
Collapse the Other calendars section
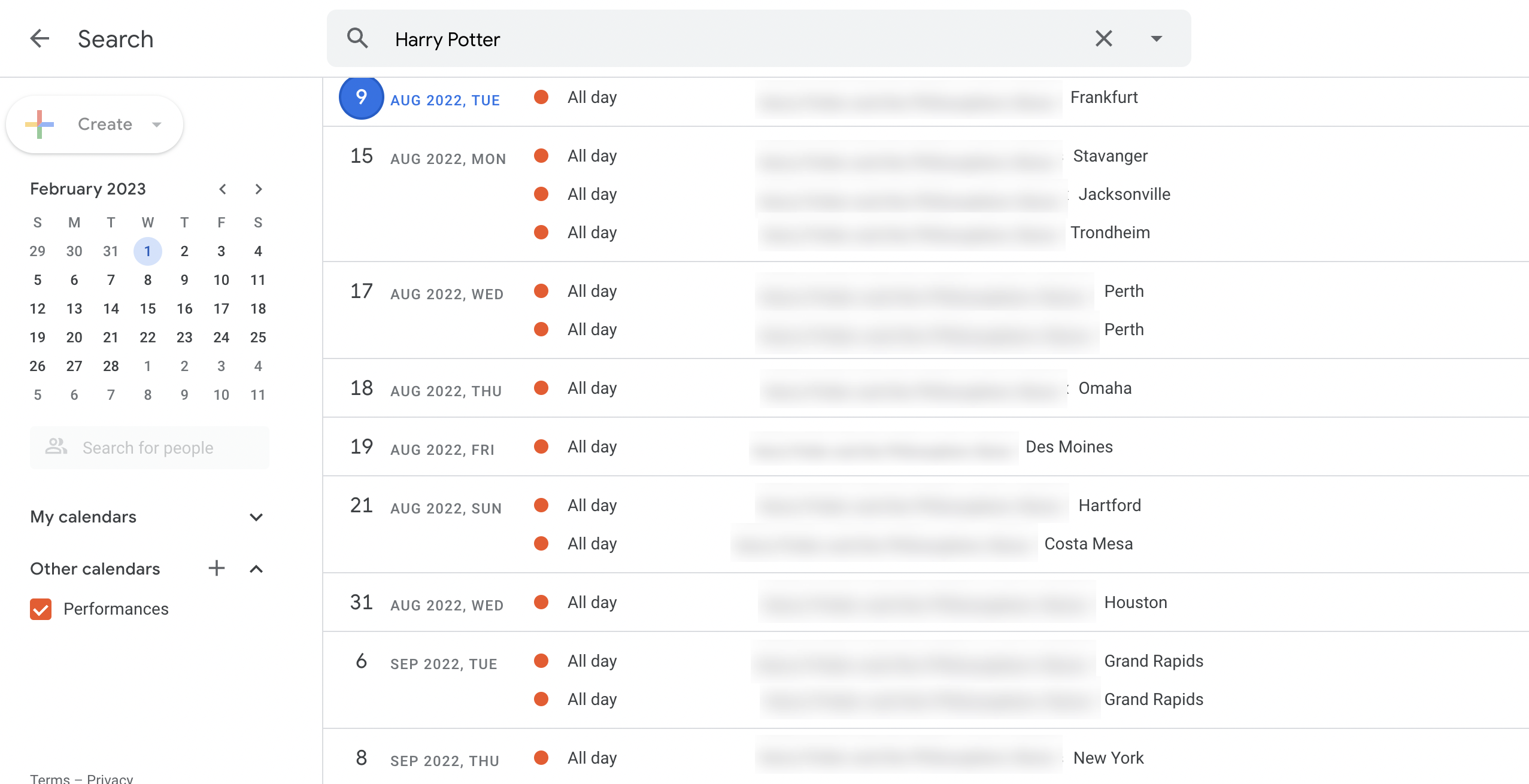[256, 569]
